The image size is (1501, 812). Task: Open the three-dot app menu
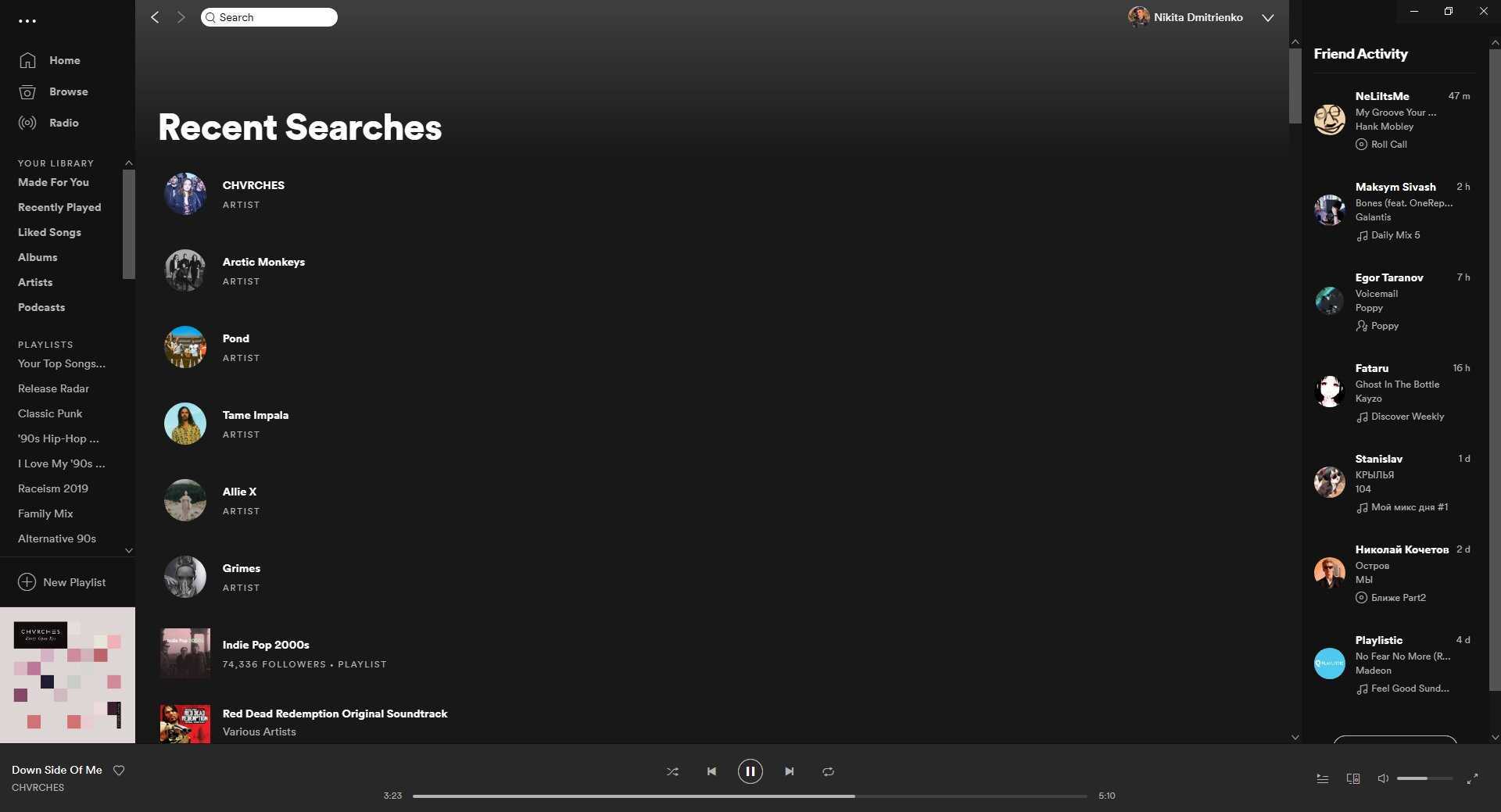coord(27,21)
